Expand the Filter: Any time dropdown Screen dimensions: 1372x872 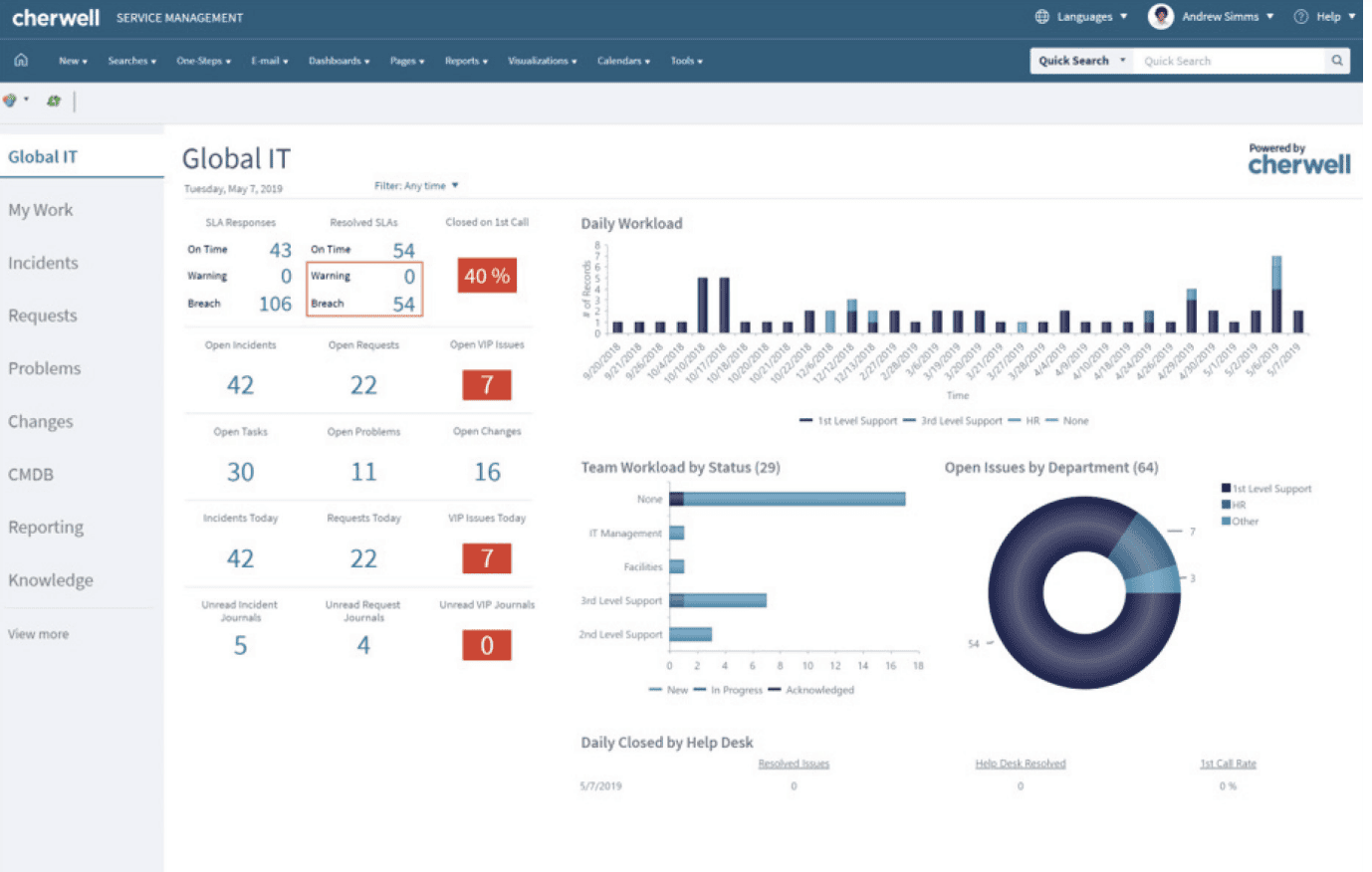(x=417, y=186)
